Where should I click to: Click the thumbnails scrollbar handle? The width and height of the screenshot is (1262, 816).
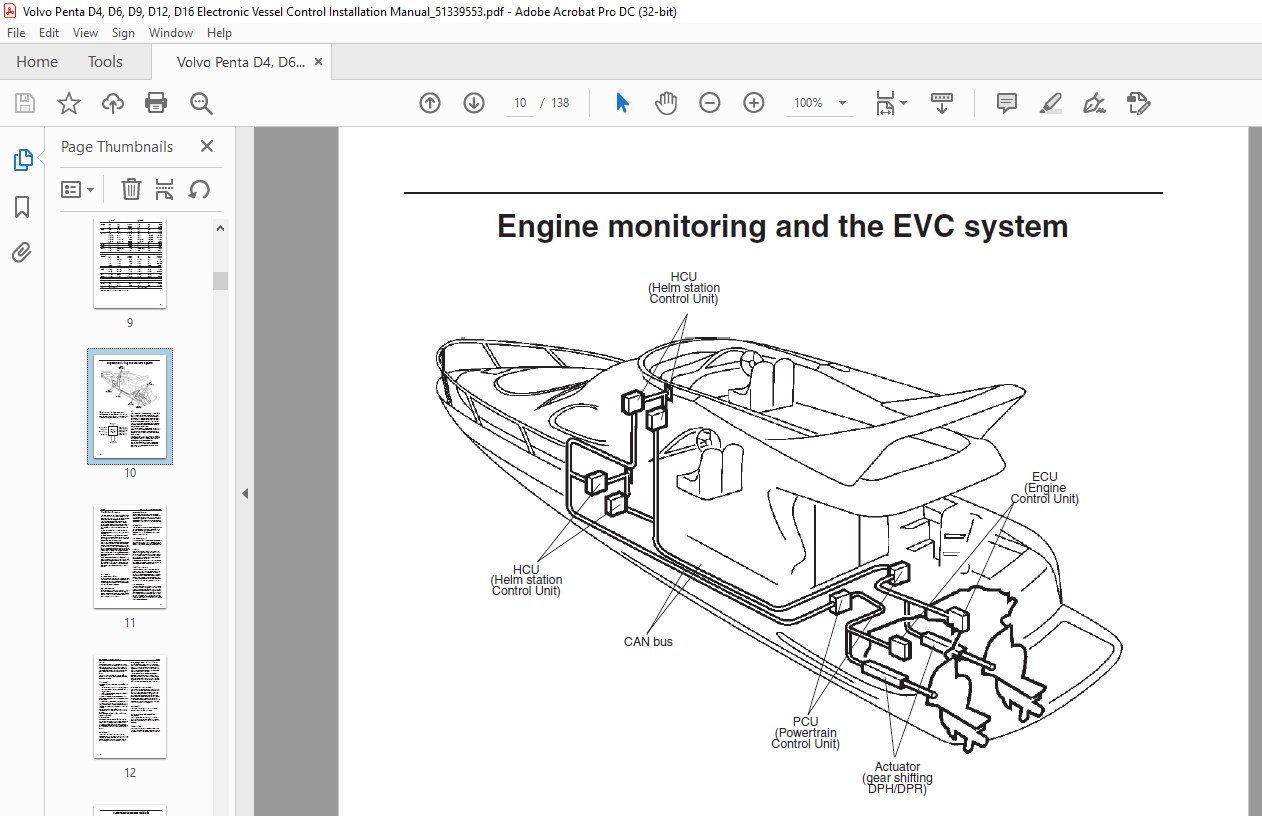[220, 281]
